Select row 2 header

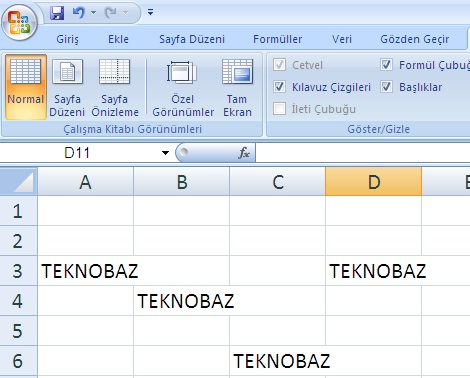[18, 241]
